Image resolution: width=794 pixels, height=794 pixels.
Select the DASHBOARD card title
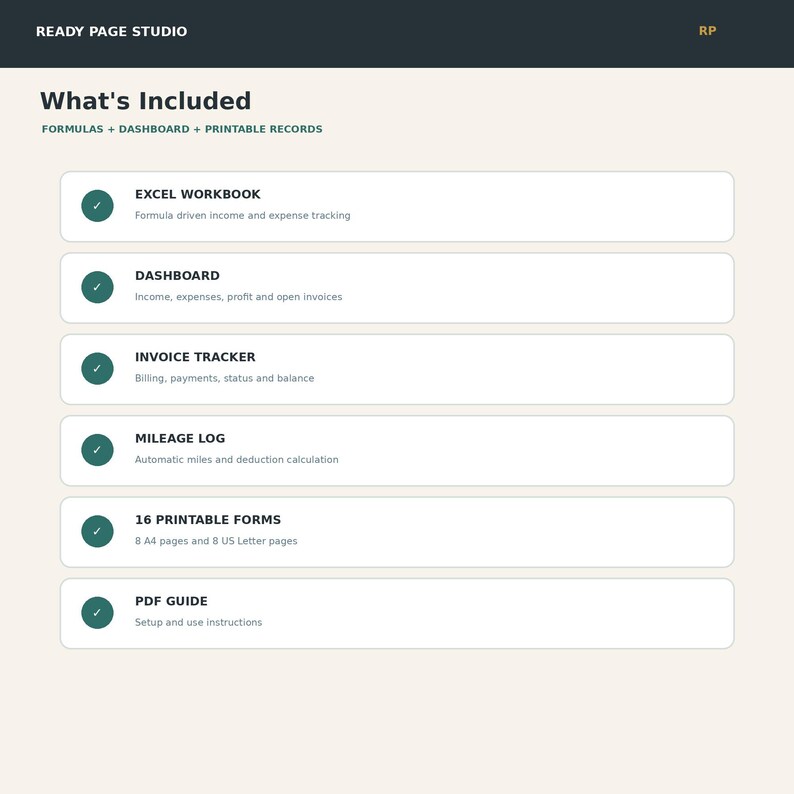tap(177, 276)
